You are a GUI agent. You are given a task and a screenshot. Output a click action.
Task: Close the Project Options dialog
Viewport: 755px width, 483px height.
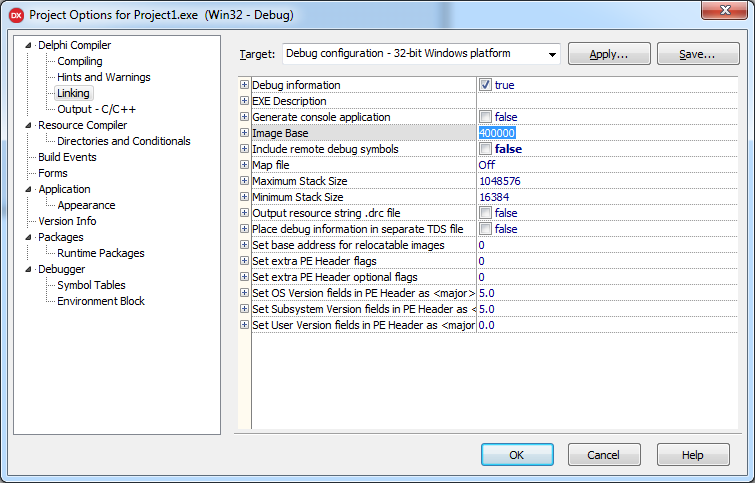tap(725, 11)
